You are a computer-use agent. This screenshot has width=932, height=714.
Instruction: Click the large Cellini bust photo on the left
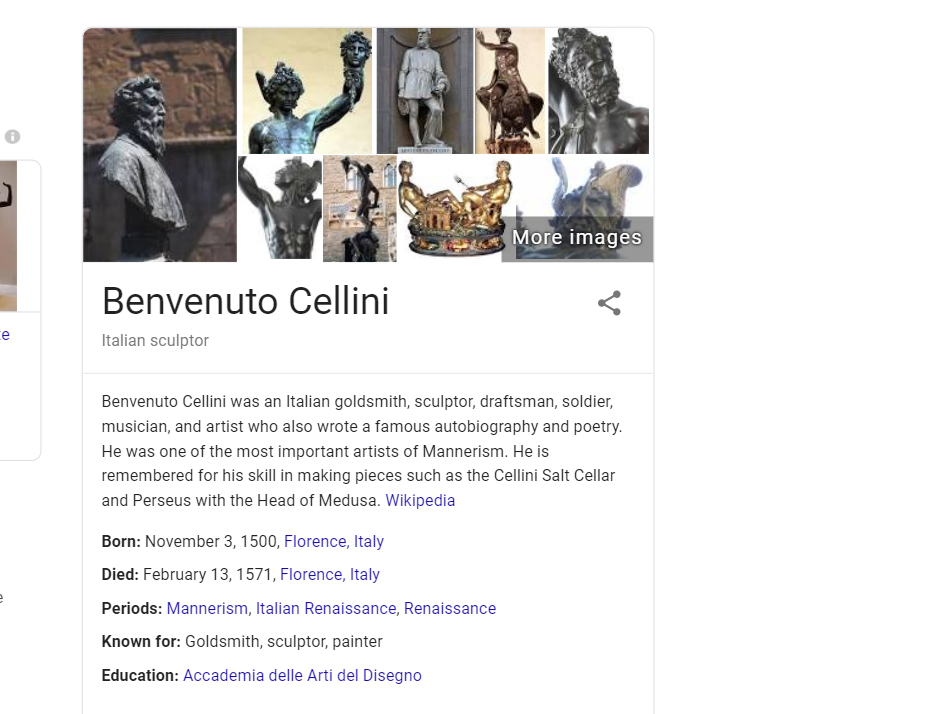160,145
